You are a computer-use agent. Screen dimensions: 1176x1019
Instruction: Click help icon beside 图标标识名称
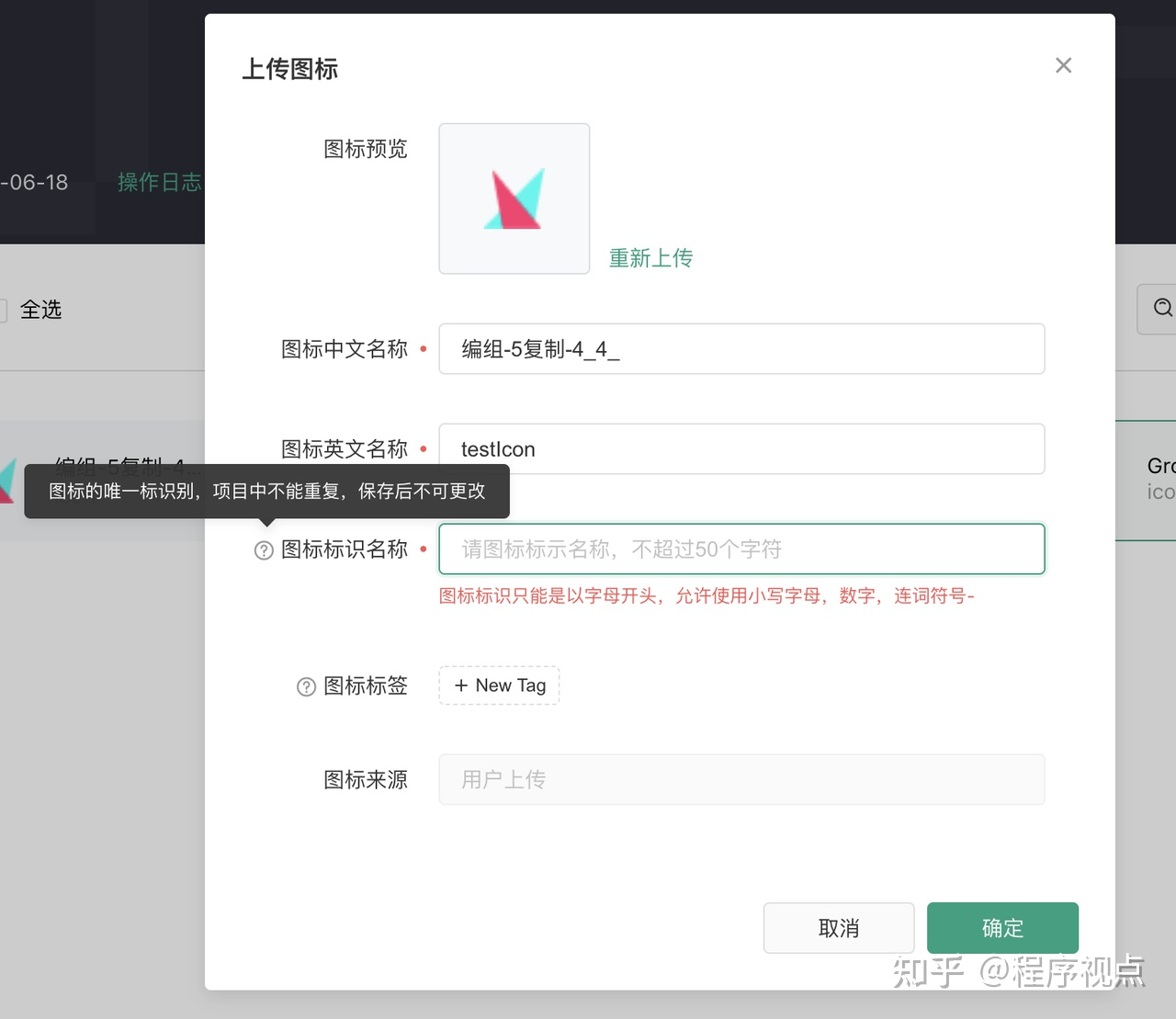click(x=264, y=550)
